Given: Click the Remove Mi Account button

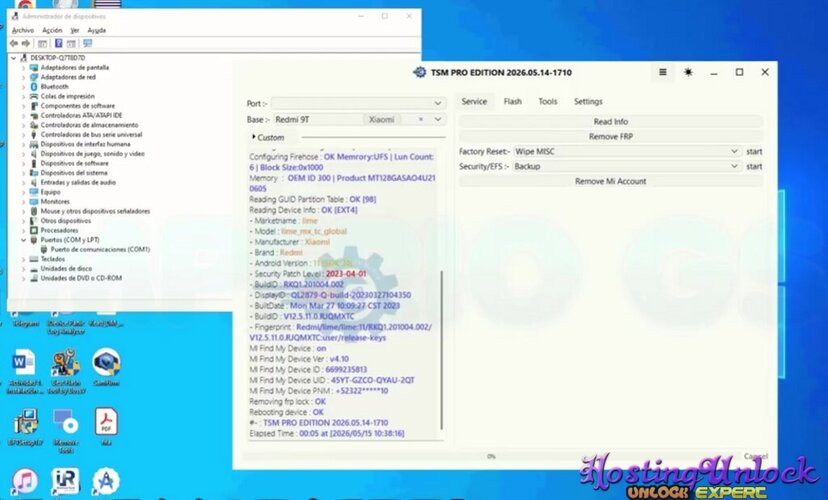Looking at the screenshot, I should click(x=610, y=181).
